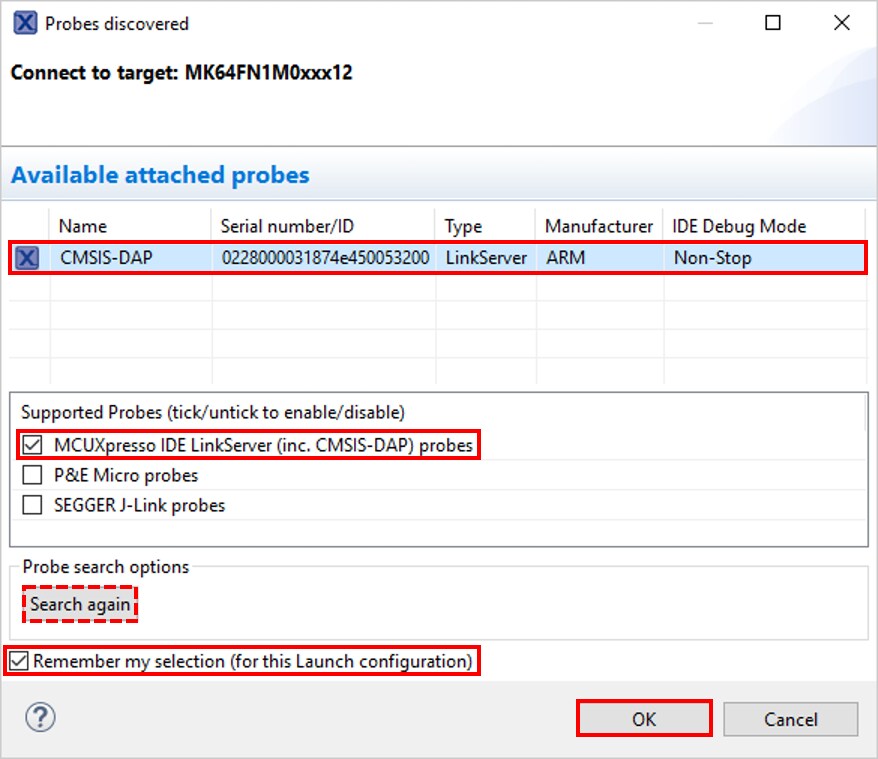Enable P&E Micro probes checkbox
878x759 pixels.
tap(33, 475)
